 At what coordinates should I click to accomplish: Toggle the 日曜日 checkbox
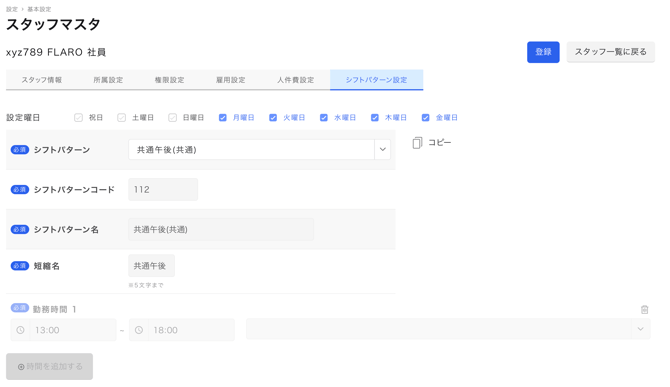[173, 117]
